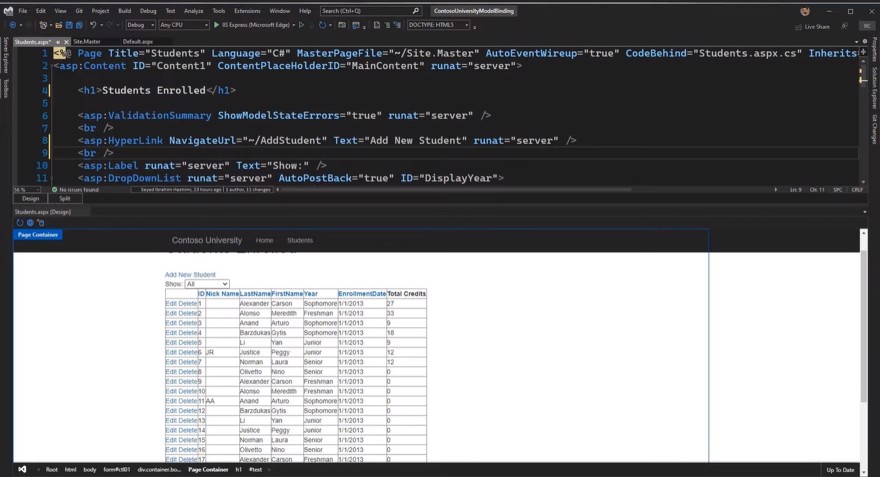Click designer refresh icon in Design pane
Image resolution: width=880 pixels, height=477 pixels.
pos(20,223)
